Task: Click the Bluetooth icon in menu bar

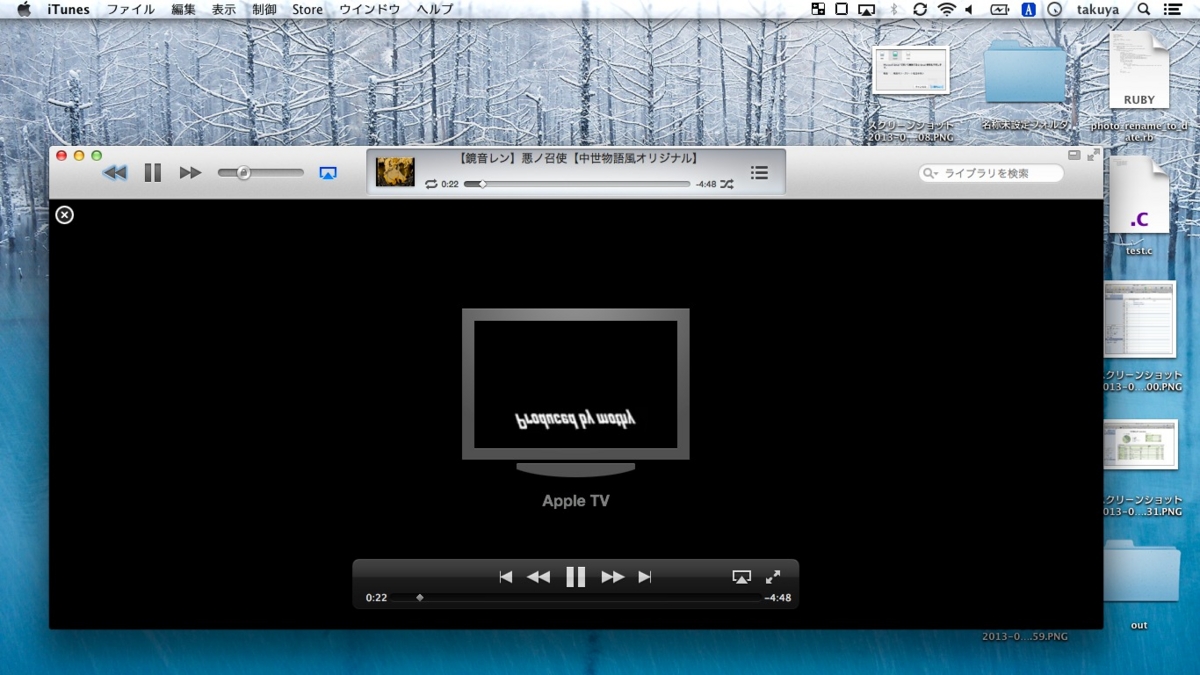Action: 894,9
